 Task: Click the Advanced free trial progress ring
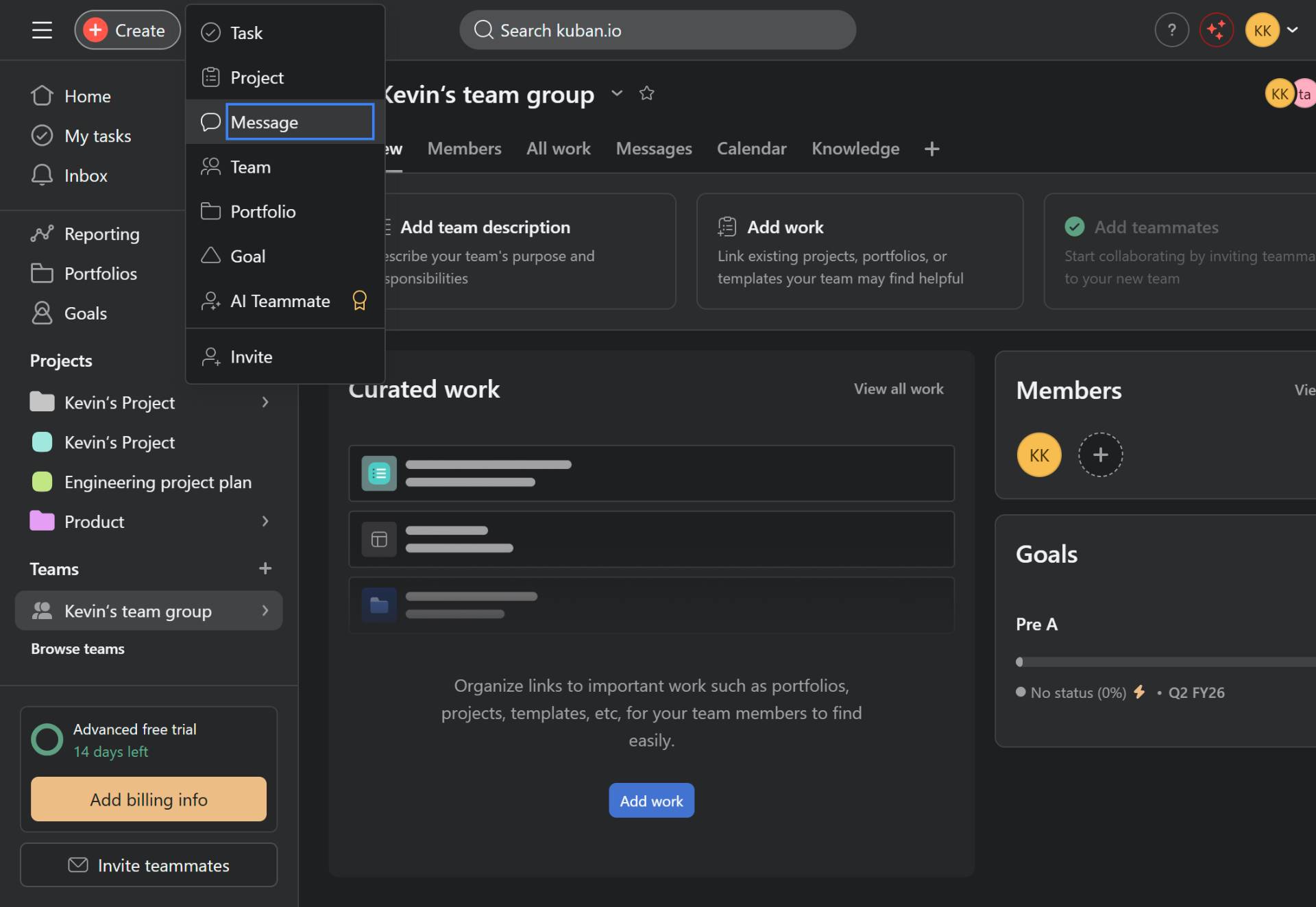[47, 740]
